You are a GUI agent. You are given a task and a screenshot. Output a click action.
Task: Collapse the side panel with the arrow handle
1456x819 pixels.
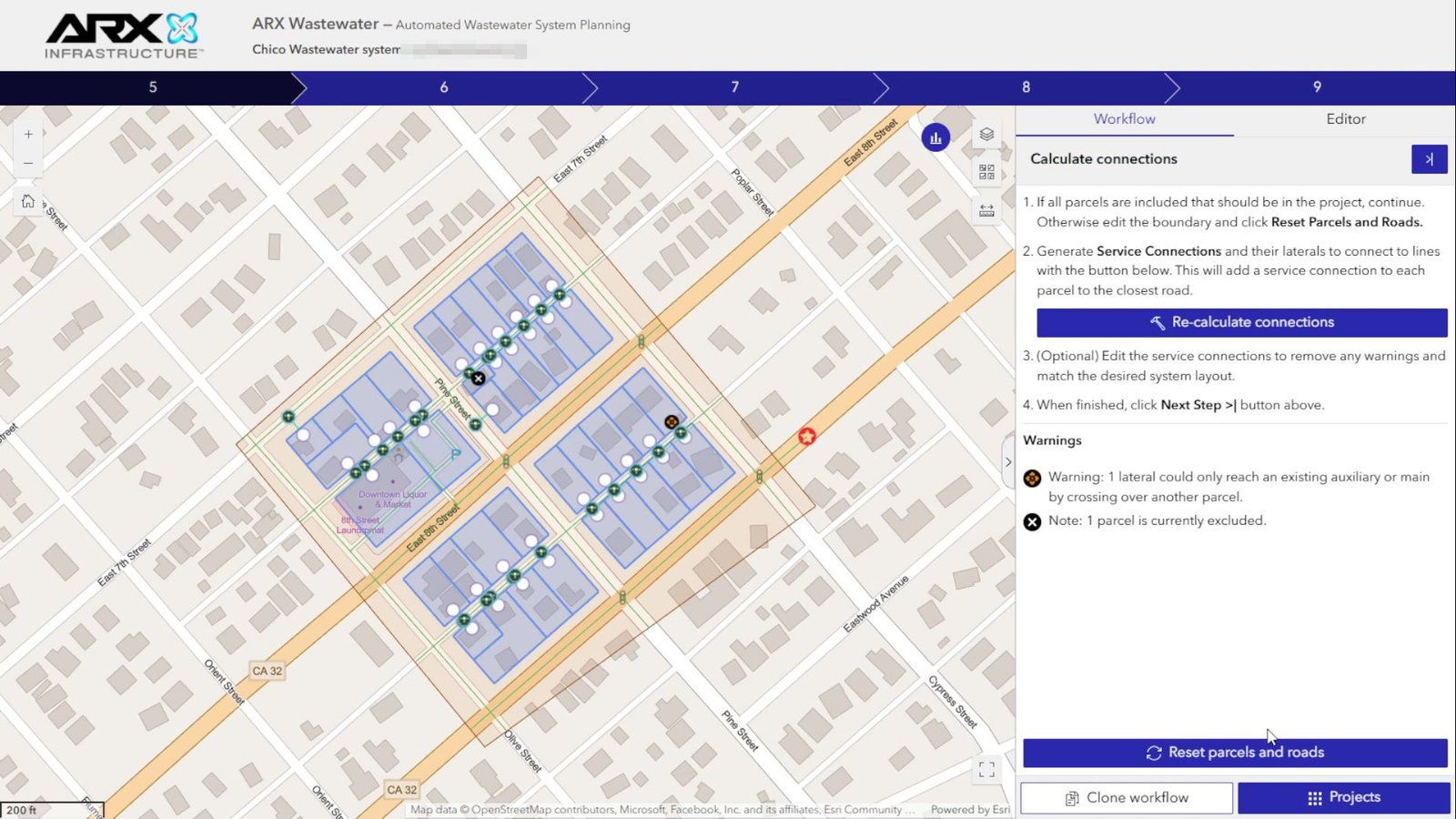pos(1008,462)
